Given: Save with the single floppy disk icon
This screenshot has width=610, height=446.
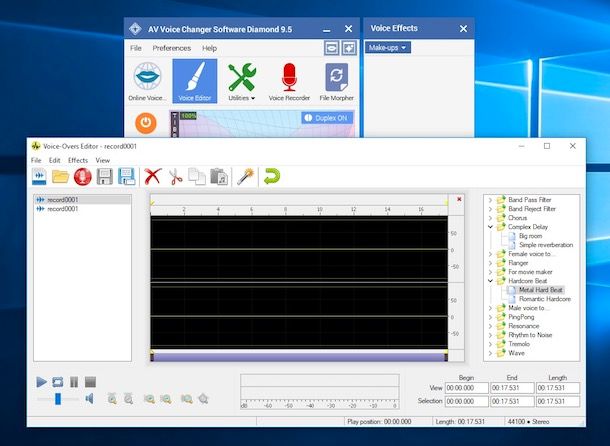Looking at the screenshot, I should [105, 177].
